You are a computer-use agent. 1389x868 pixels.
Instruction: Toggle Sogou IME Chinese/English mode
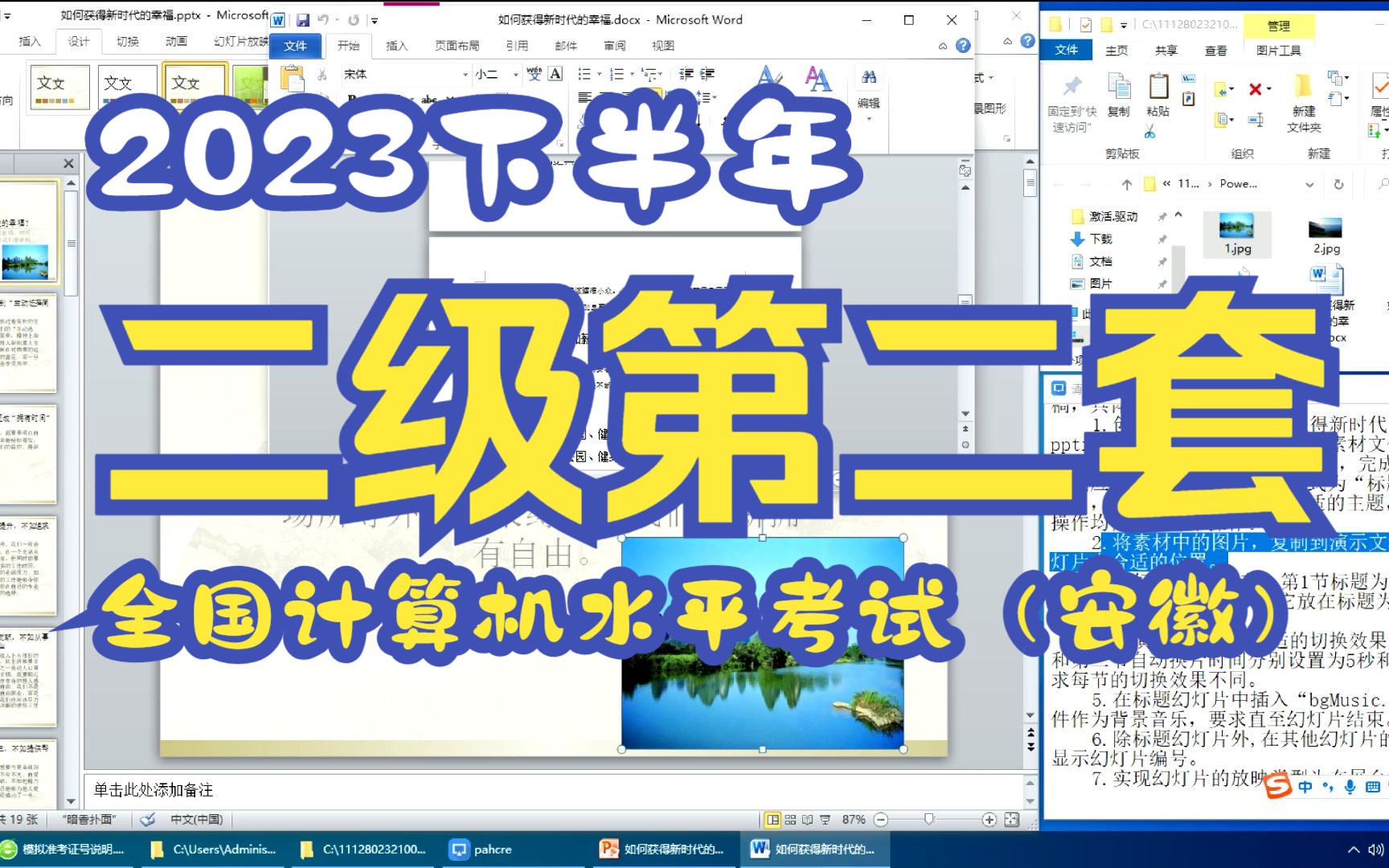1305,787
